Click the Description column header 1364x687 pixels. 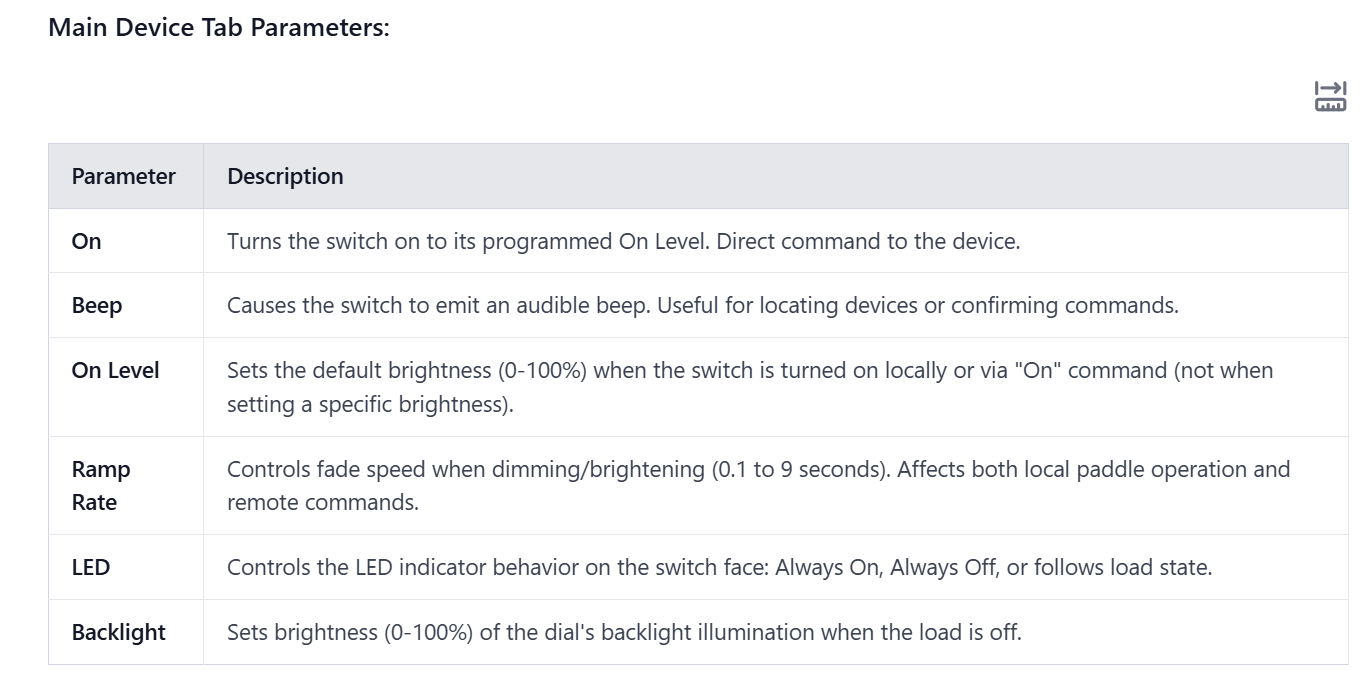285,177
